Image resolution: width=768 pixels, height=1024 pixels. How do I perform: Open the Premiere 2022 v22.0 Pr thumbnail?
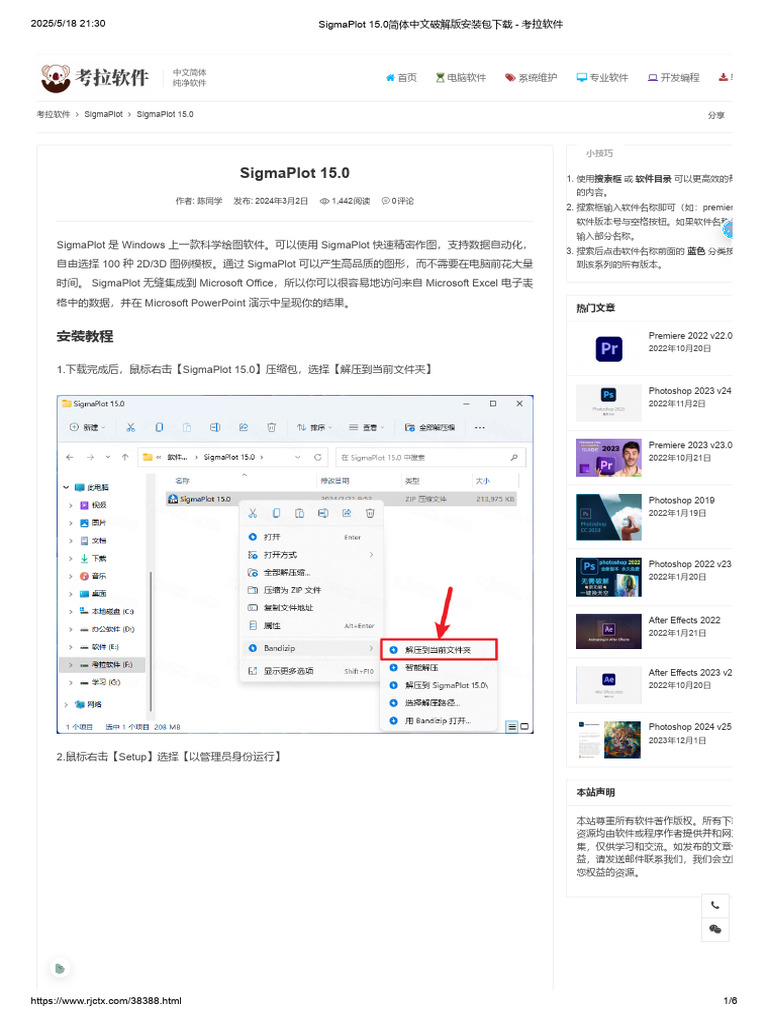(609, 349)
